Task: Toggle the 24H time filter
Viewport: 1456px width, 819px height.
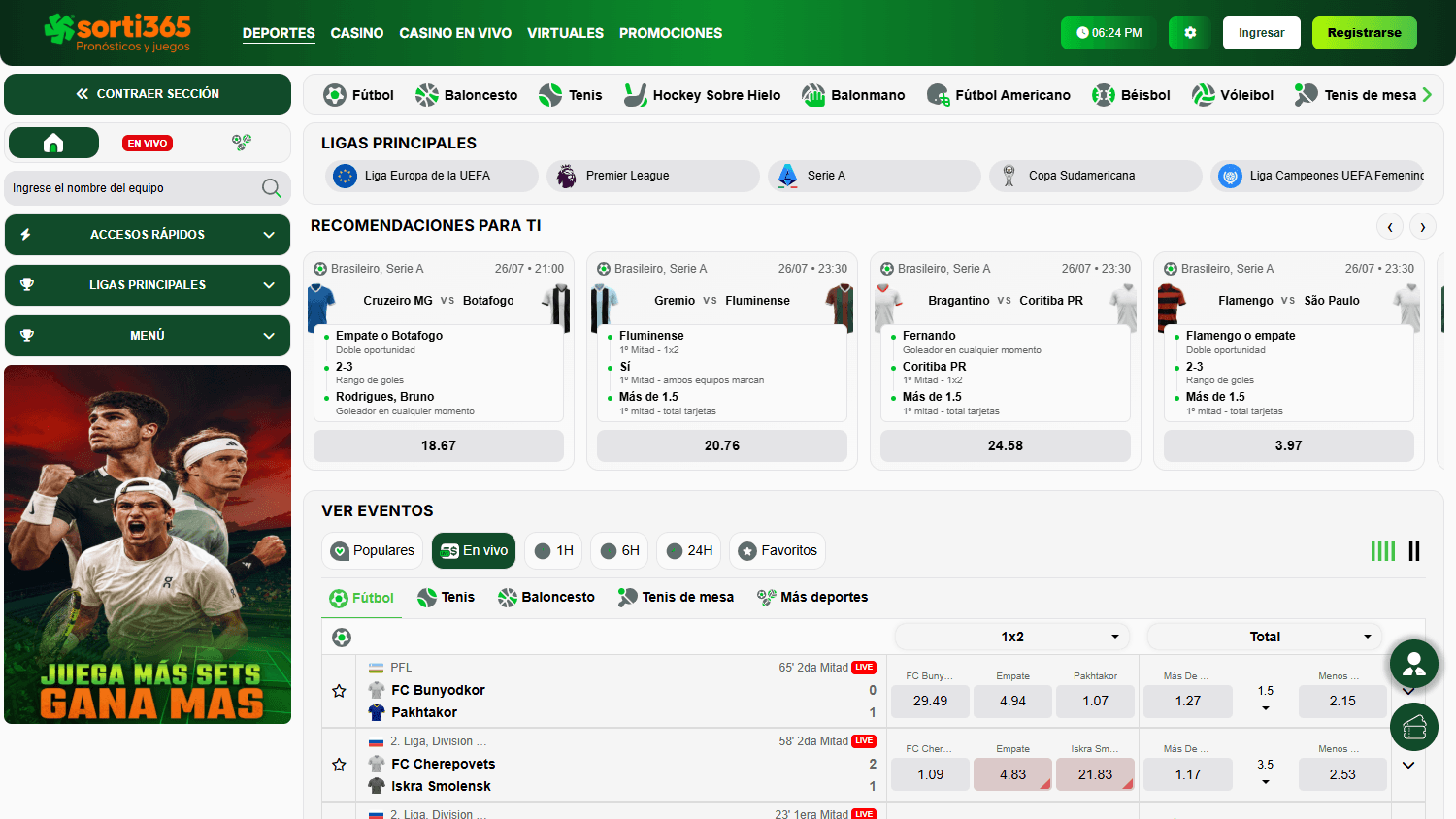Action: pos(689,550)
